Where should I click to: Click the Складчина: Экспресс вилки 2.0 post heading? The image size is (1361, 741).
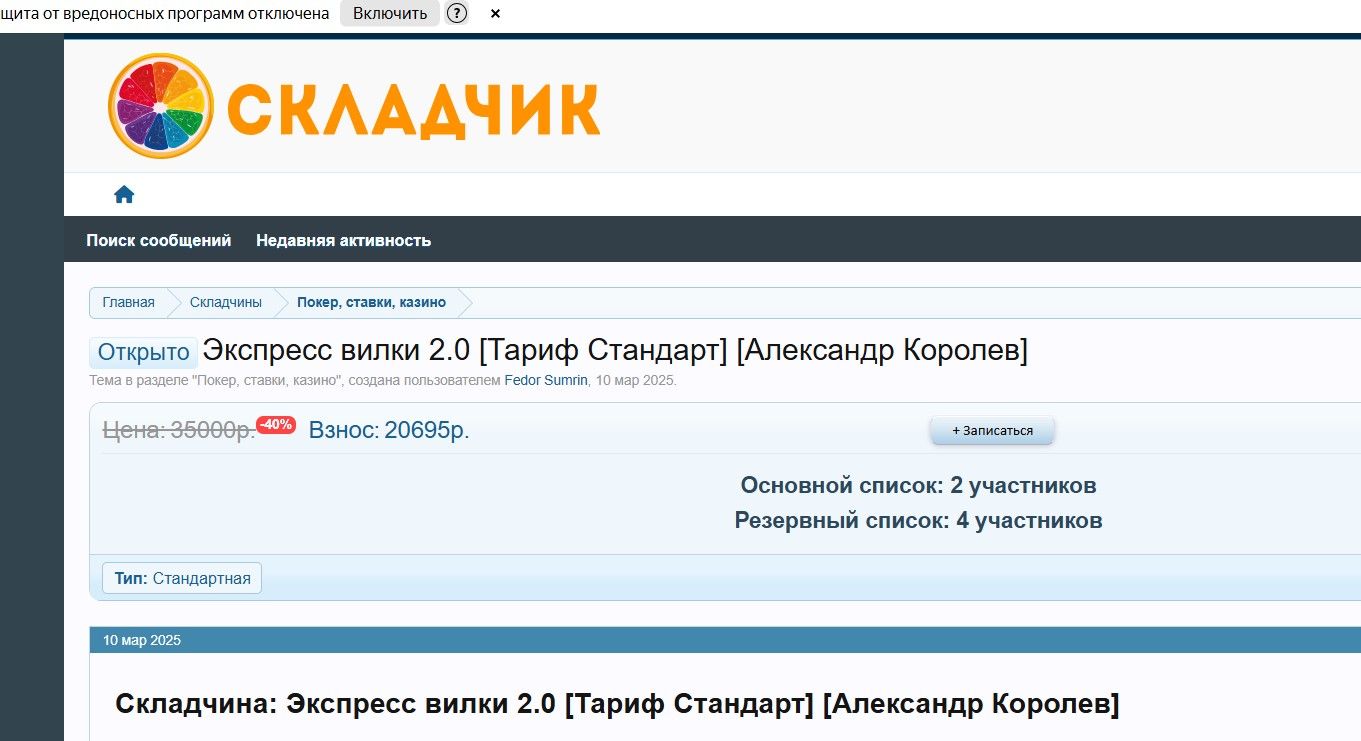tap(617, 704)
